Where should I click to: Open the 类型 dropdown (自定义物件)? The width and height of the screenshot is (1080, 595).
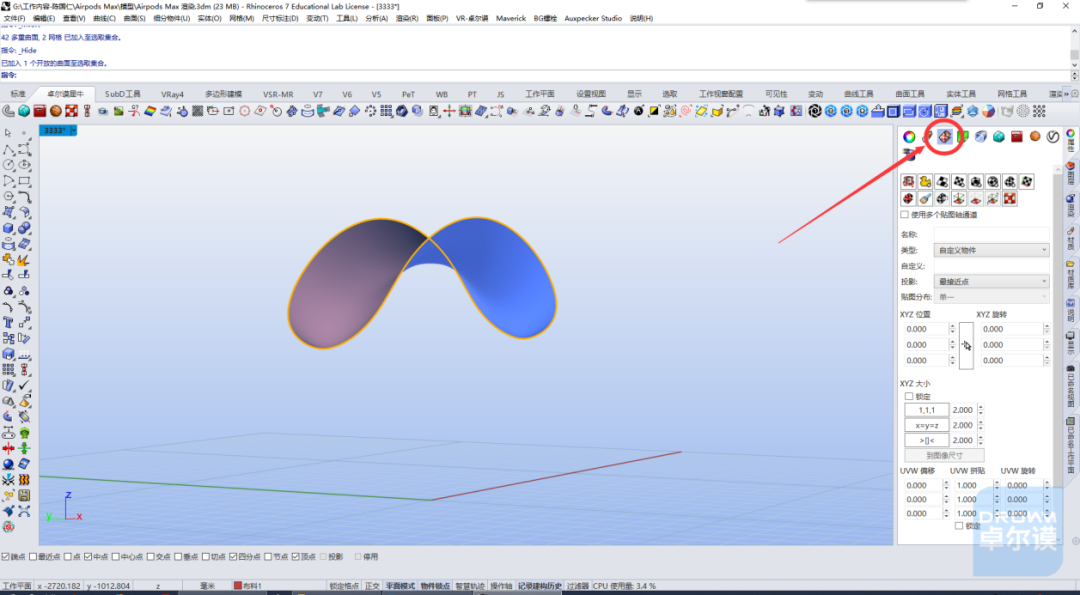(x=991, y=250)
